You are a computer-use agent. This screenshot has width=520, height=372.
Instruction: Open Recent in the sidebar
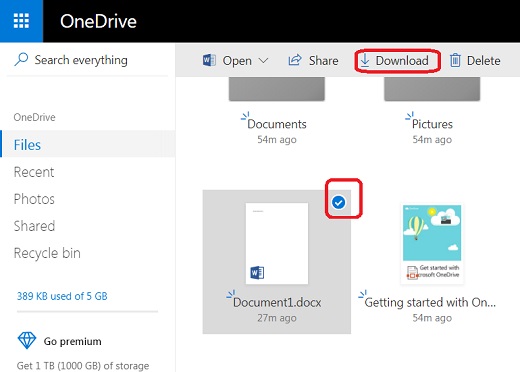click(34, 172)
